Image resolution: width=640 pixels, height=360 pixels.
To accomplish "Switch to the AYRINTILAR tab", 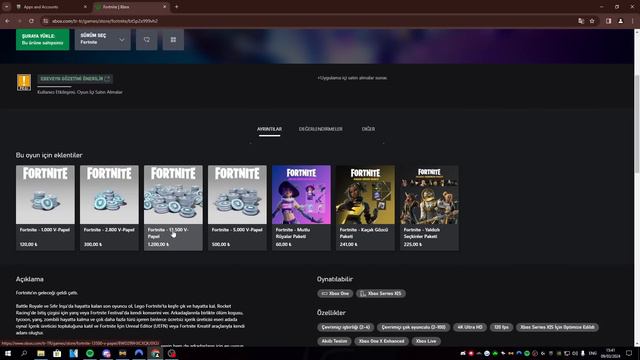I will point(269,129).
